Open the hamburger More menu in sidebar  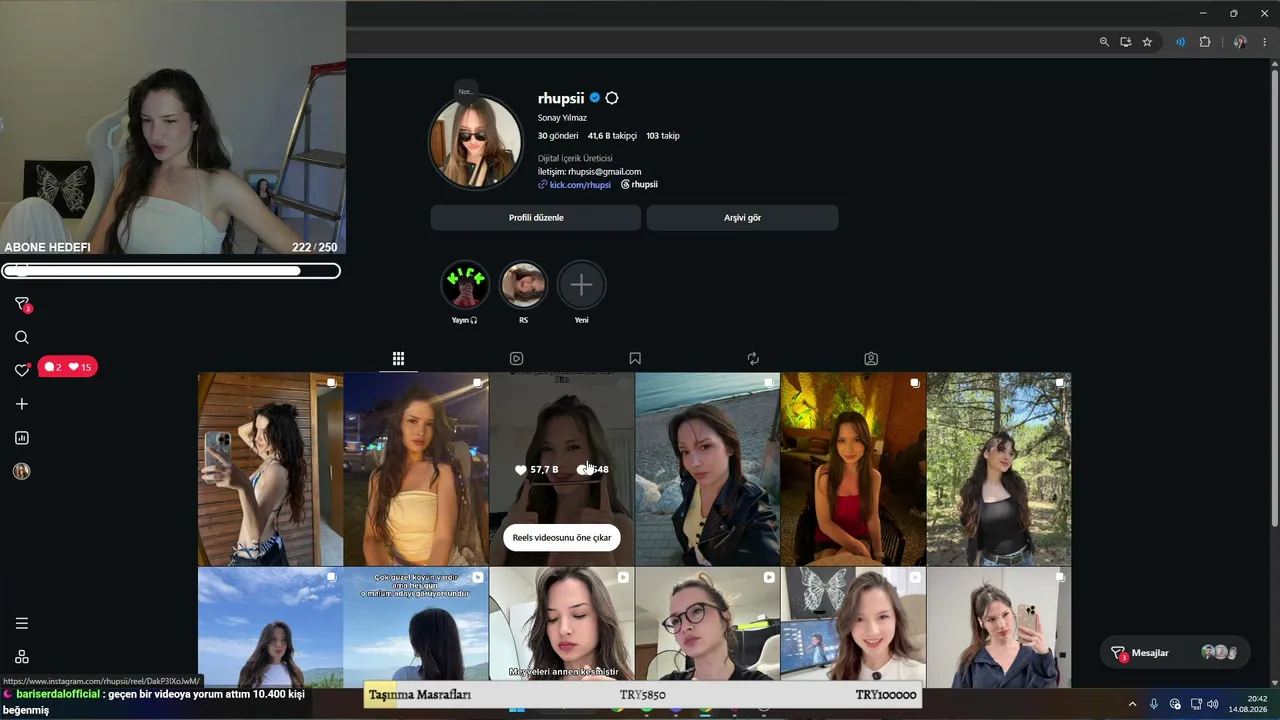tap(22, 624)
